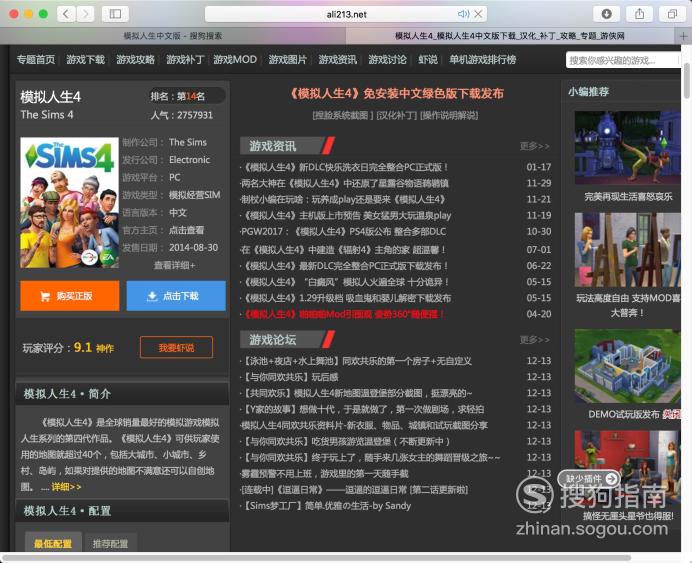Open 捏脸系统截图 link
This screenshot has height=563, width=692.
(343, 116)
